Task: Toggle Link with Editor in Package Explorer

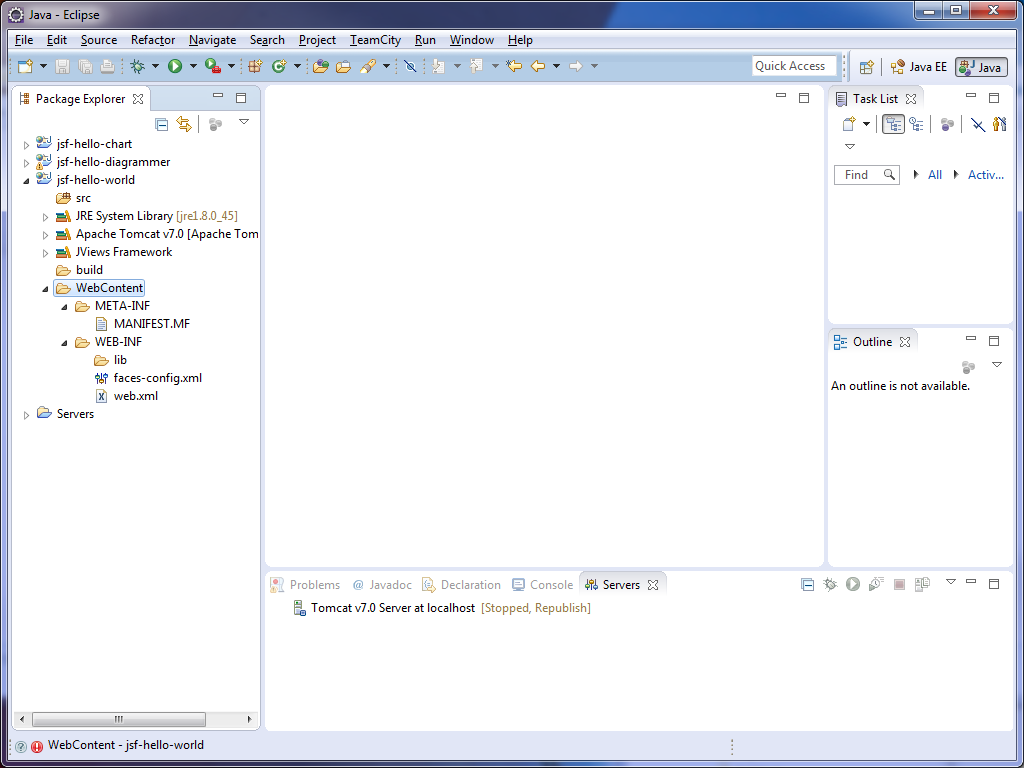Action: tap(183, 124)
